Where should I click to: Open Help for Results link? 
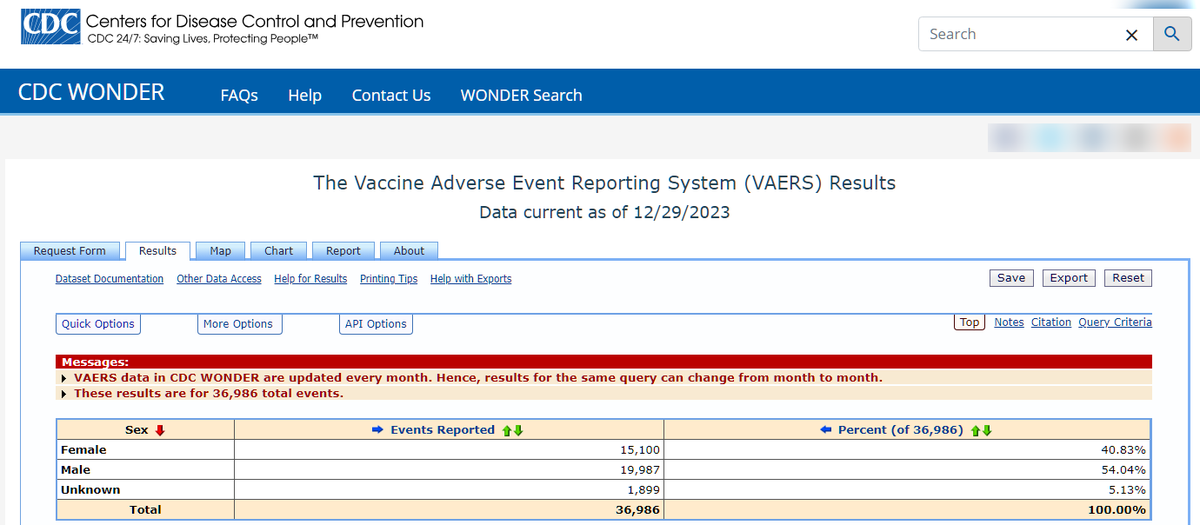pos(310,279)
